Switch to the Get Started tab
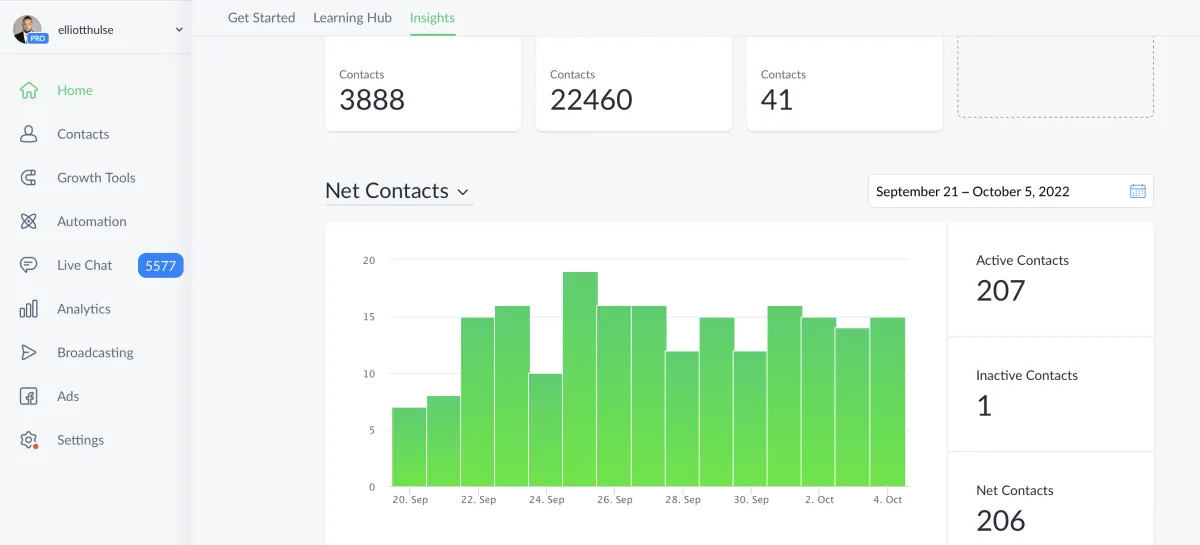1200x545 pixels. click(x=261, y=18)
